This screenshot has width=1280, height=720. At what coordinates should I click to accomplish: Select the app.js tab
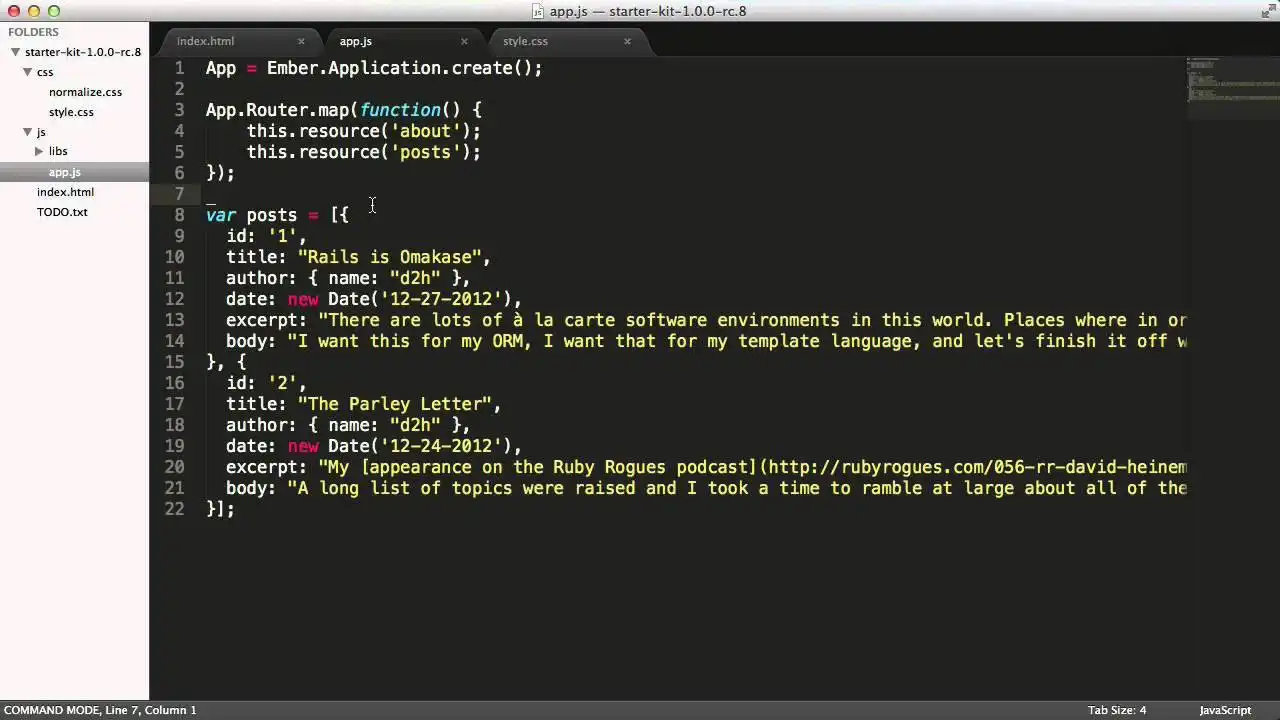pyautogui.click(x=356, y=41)
